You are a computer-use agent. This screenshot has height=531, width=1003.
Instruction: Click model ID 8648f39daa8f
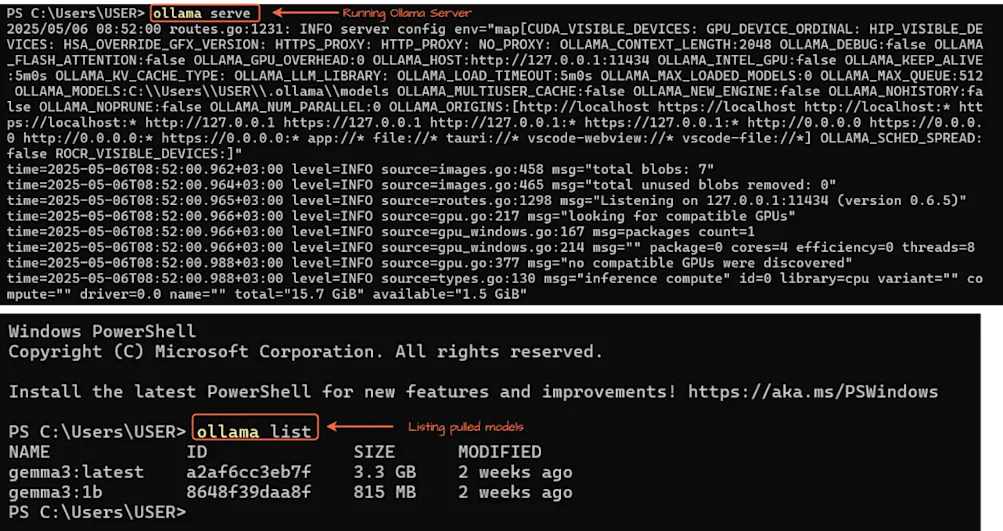tap(248, 493)
